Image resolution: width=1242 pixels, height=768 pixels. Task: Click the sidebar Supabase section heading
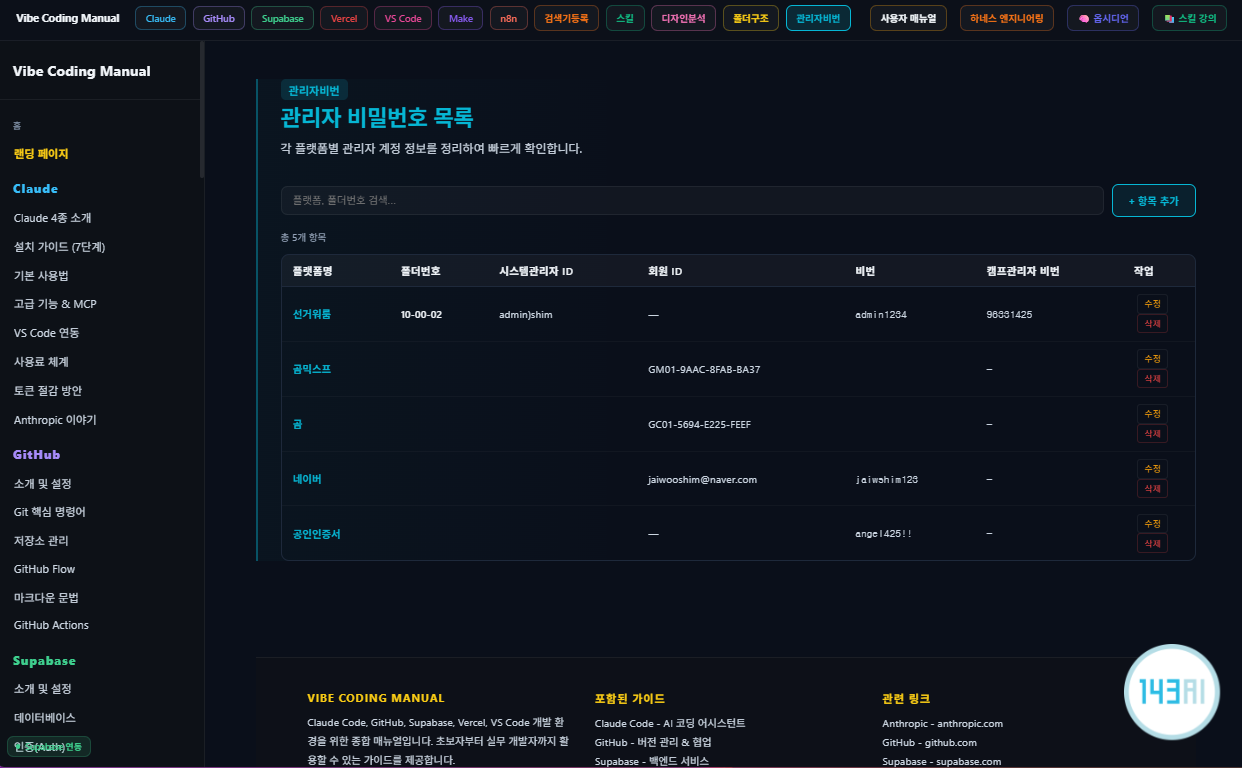(x=44, y=661)
